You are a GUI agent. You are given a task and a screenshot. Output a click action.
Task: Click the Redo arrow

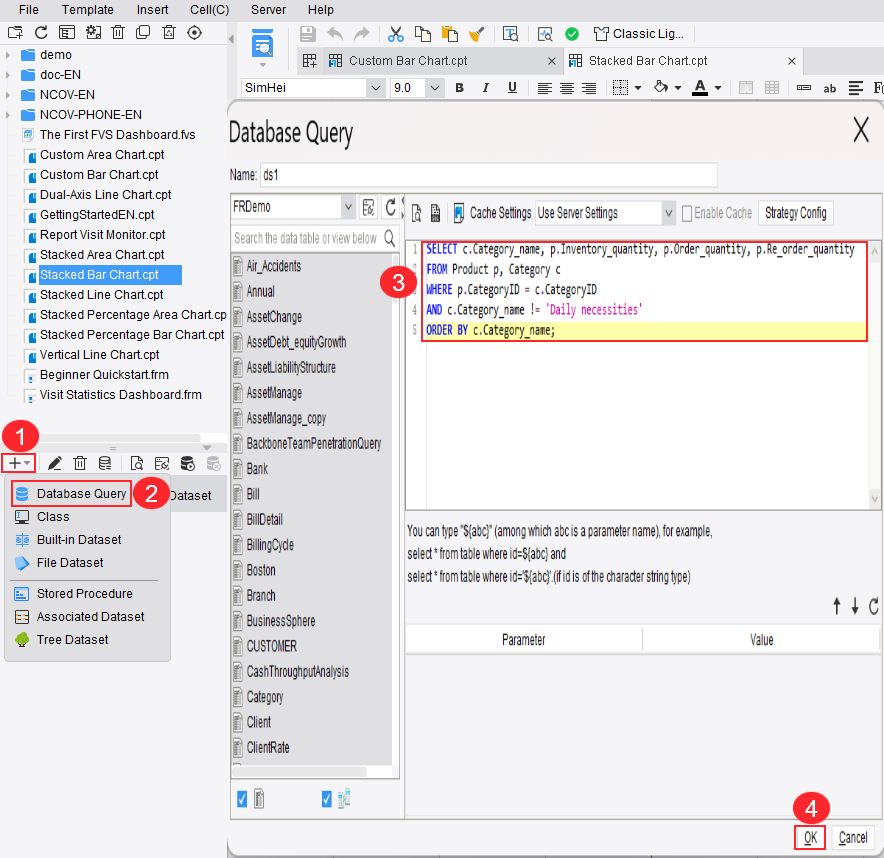361,34
